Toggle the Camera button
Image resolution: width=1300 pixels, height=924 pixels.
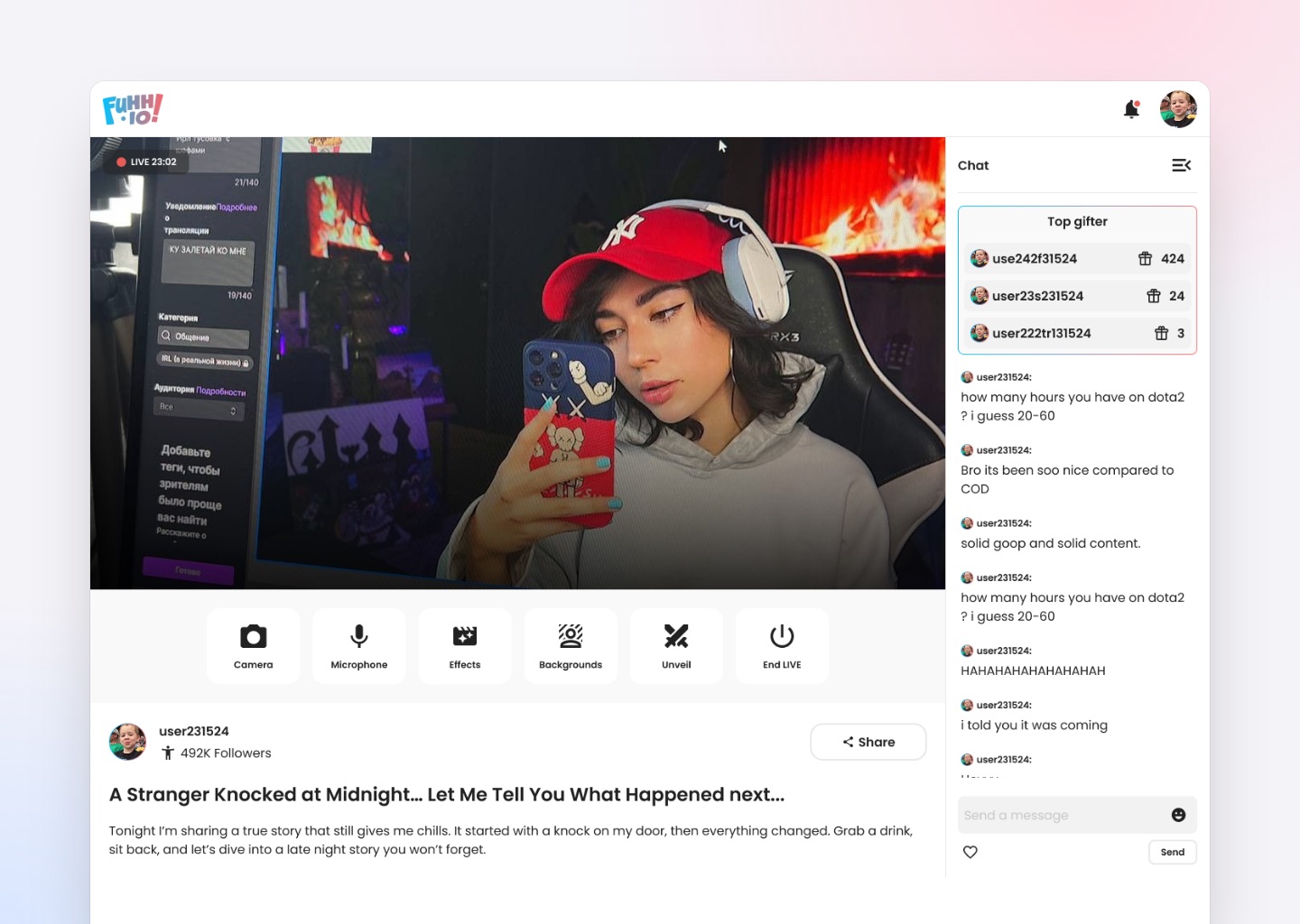(x=254, y=646)
